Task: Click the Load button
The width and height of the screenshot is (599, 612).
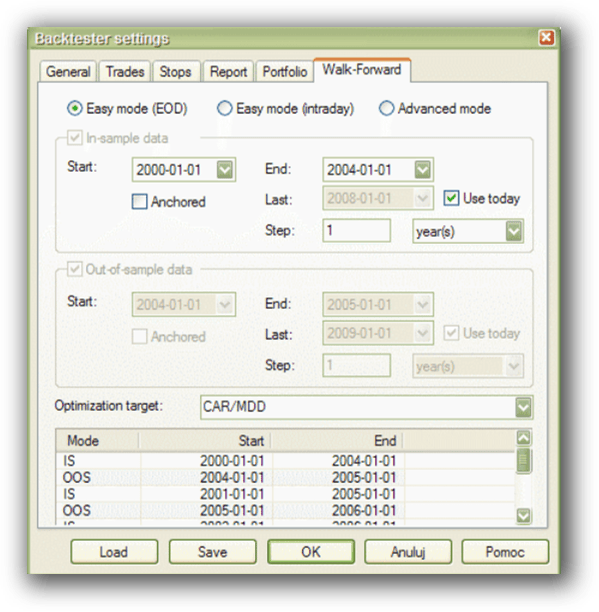Action: [x=114, y=552]
